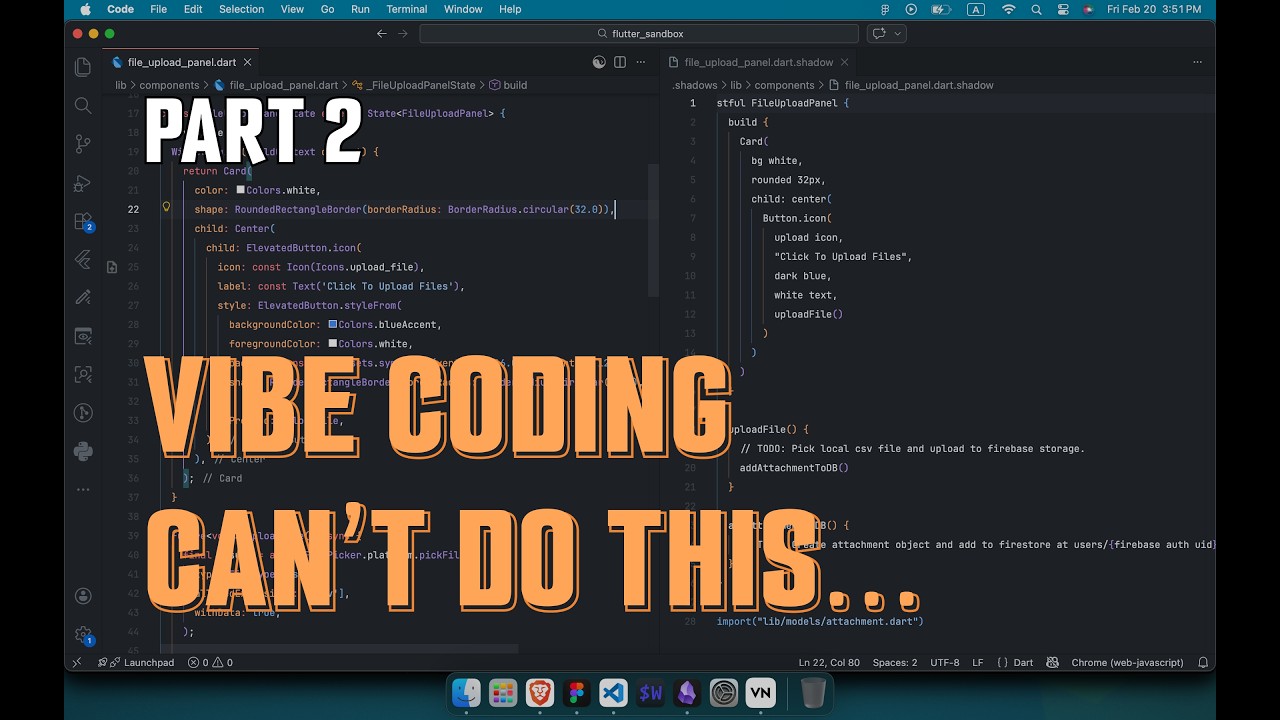Change end of line sequence LF

[977, 662]
